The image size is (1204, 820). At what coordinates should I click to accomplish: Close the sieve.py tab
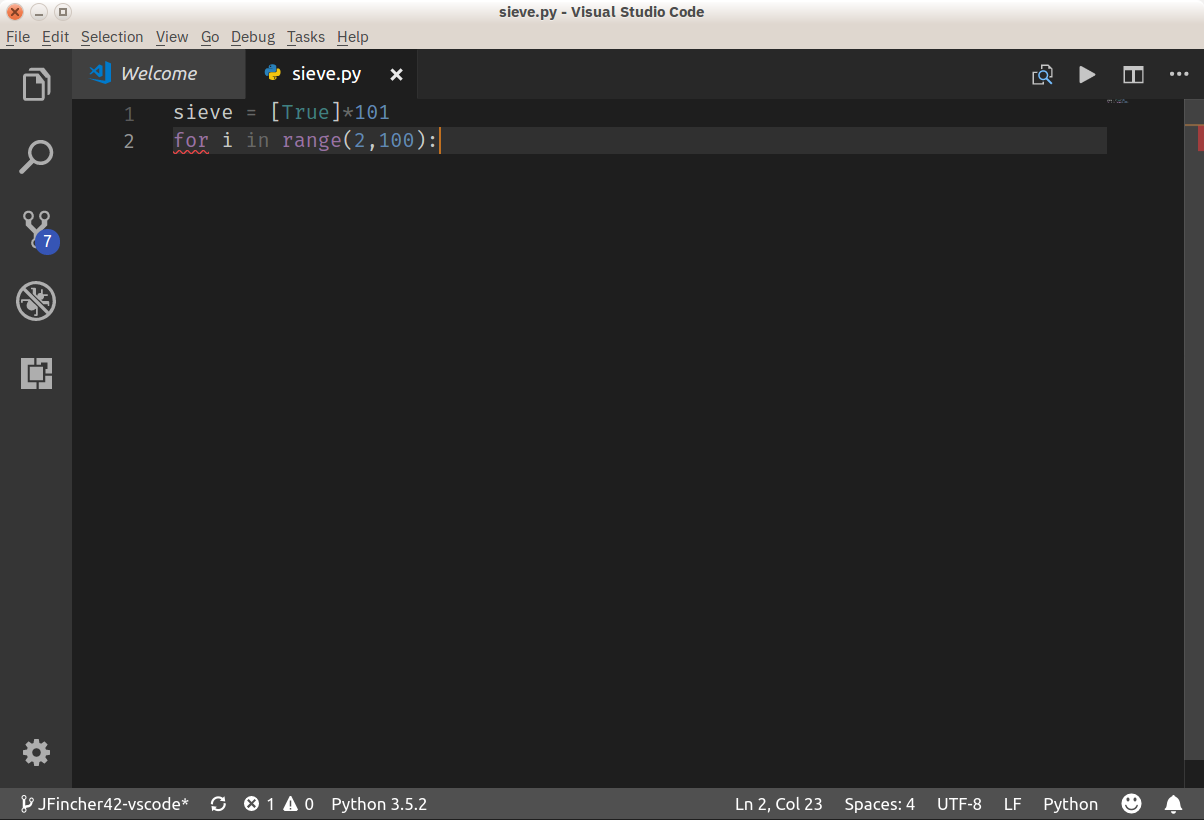click(x=395, y=73)
